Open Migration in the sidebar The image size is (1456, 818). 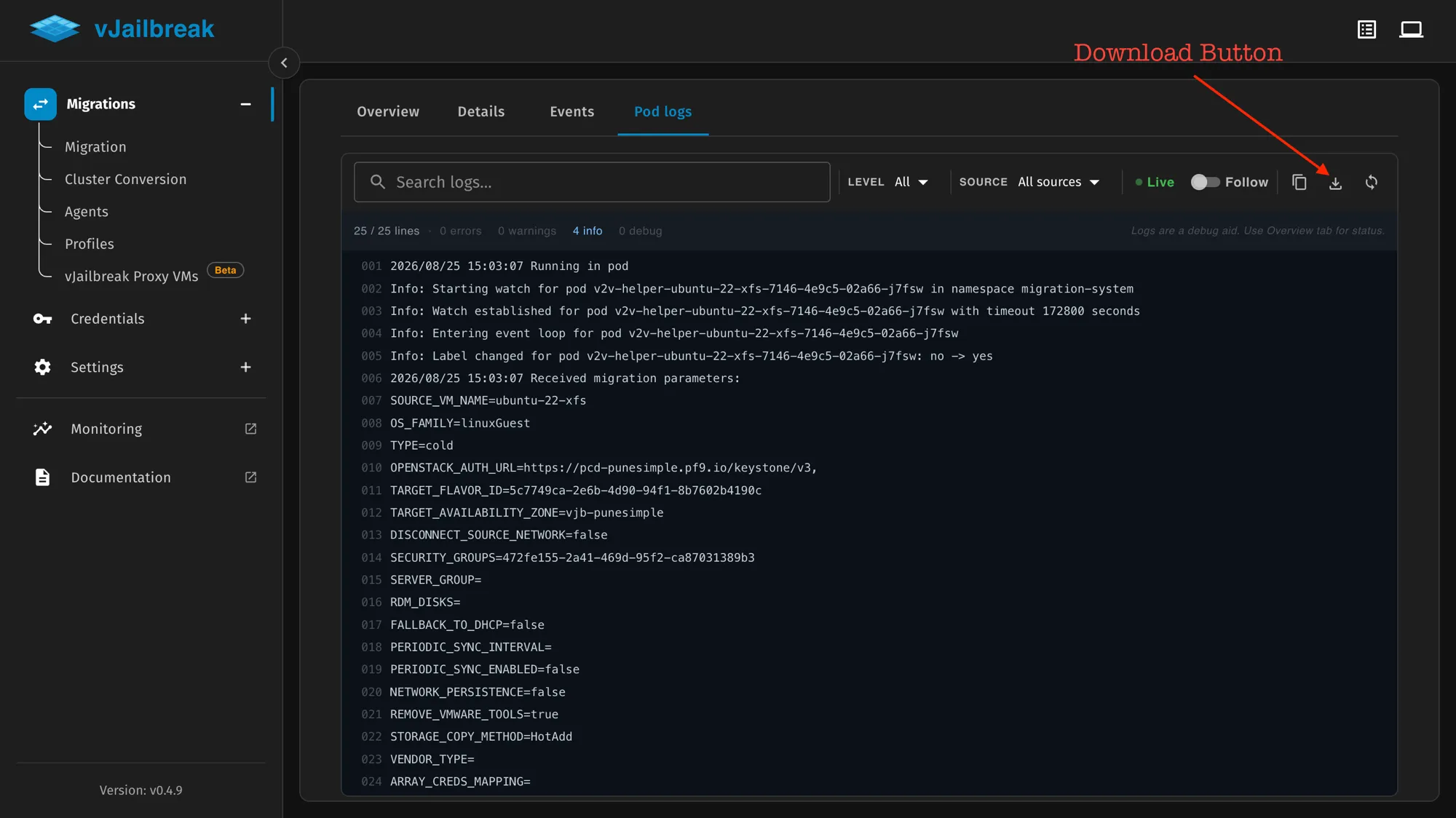click(95, 147)
